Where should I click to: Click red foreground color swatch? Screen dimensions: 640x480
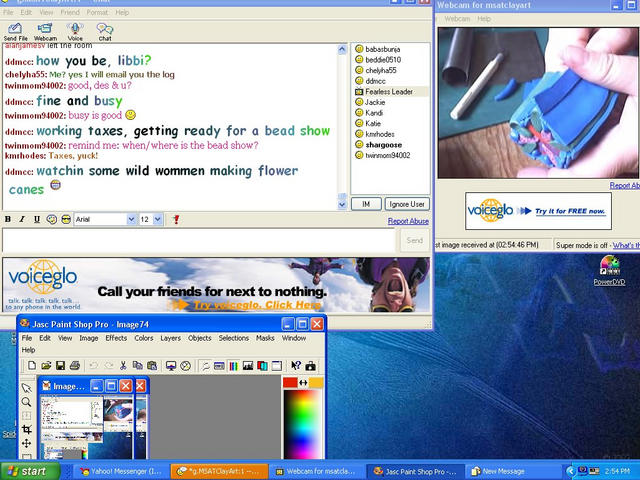tap(290, 382)
